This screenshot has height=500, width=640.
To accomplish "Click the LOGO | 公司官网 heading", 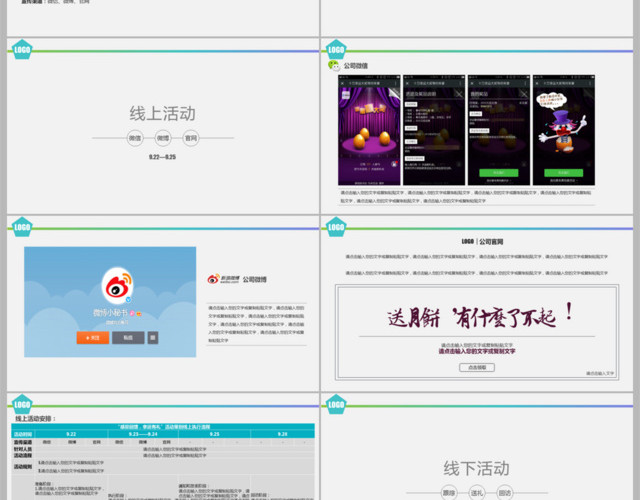I will 482,242.
